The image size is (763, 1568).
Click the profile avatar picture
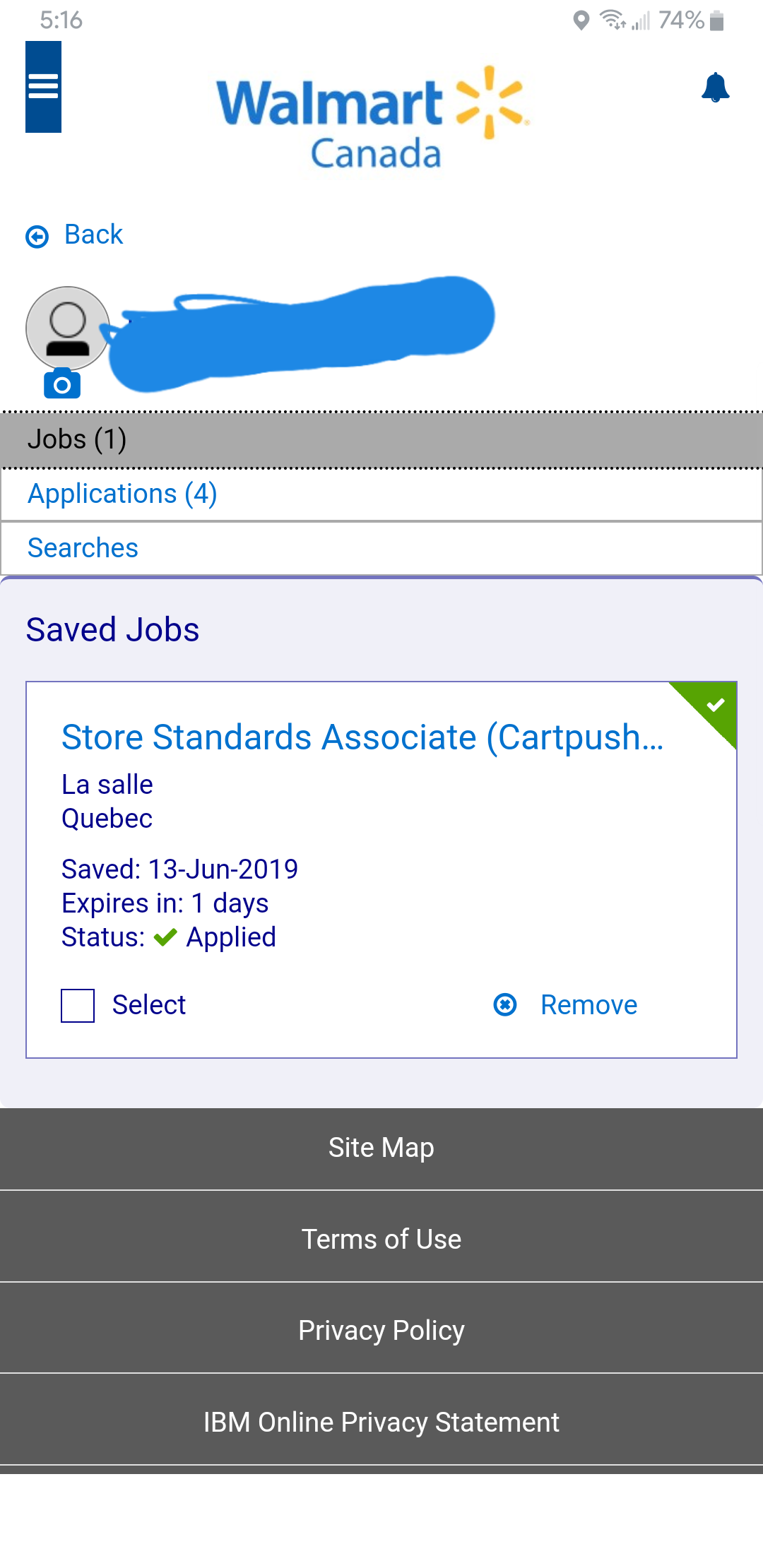(68, 328)
